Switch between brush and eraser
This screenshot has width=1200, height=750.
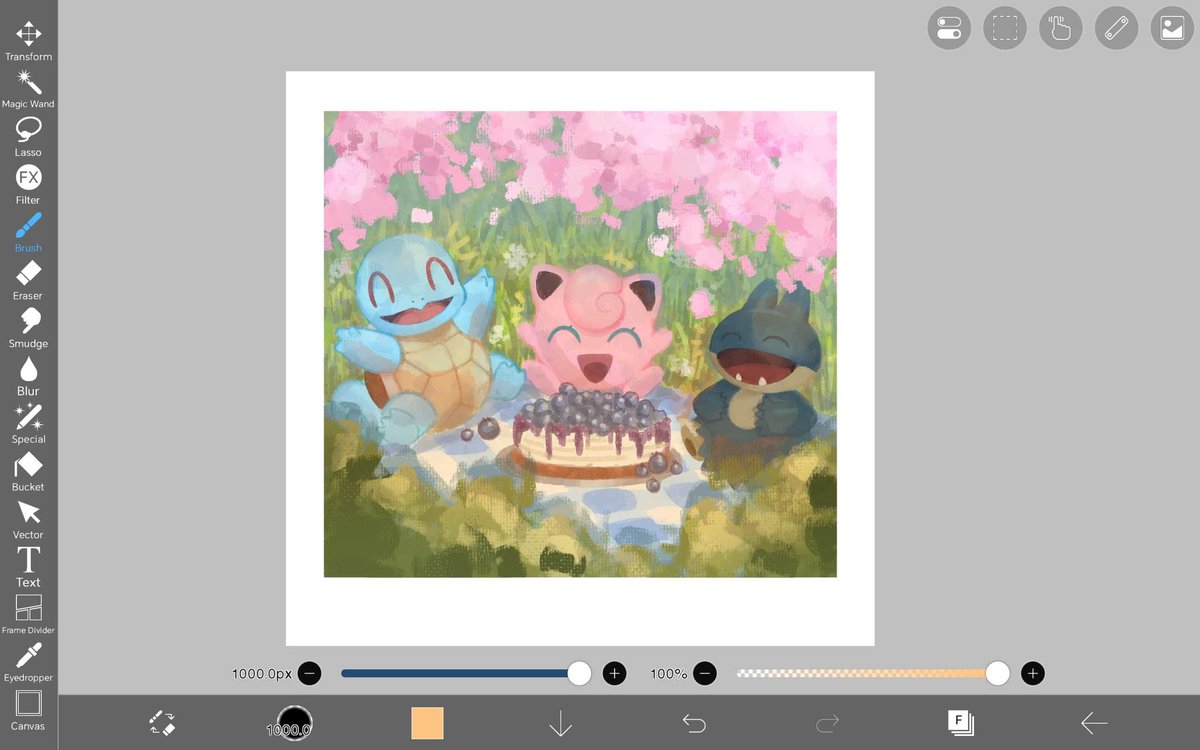point(161,723)
